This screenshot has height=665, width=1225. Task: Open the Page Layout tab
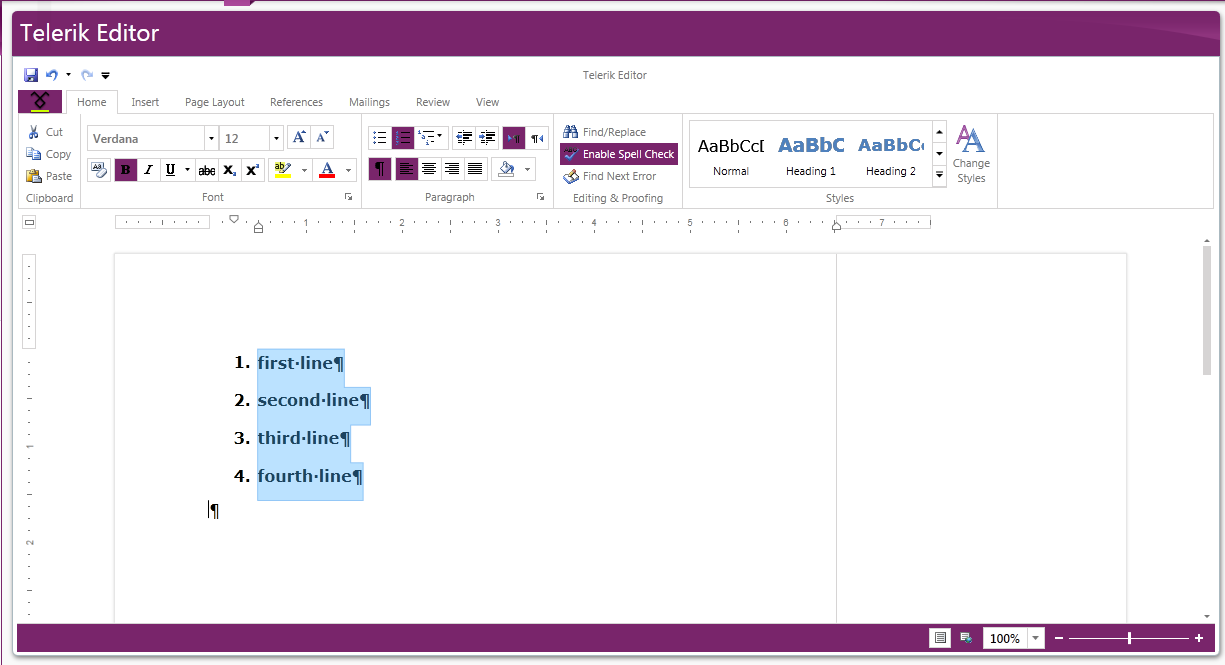pos(215,102)
